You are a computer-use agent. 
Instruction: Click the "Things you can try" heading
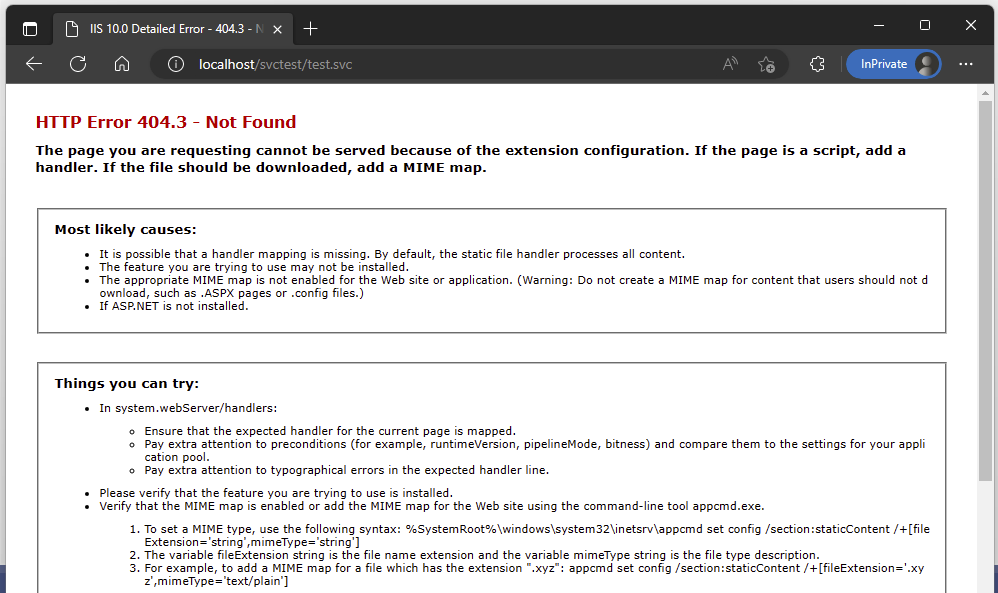point(127,383)
